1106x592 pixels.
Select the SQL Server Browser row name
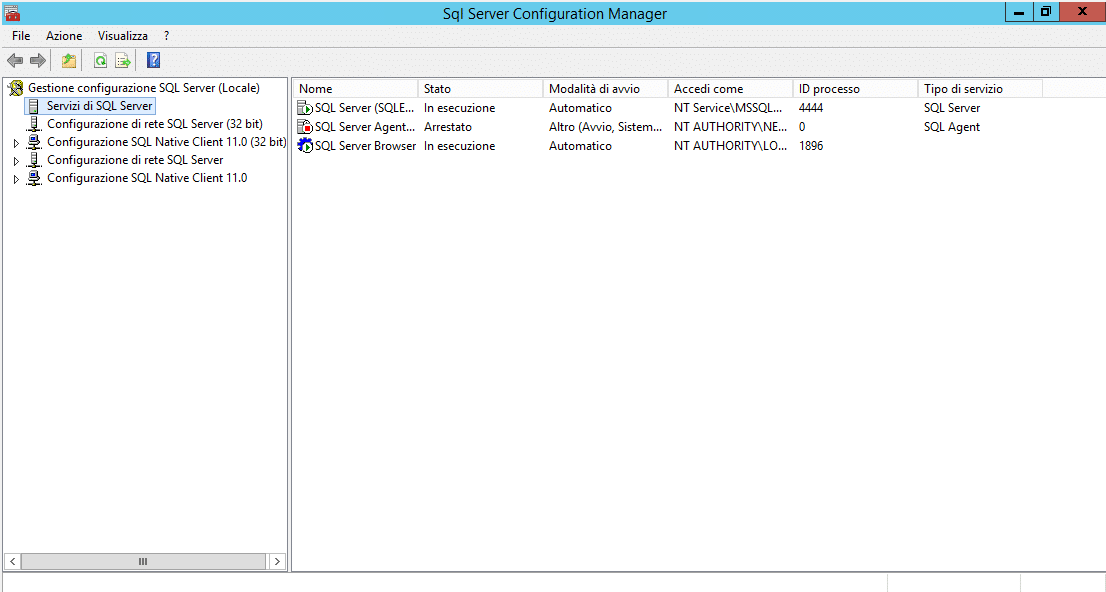365,146
